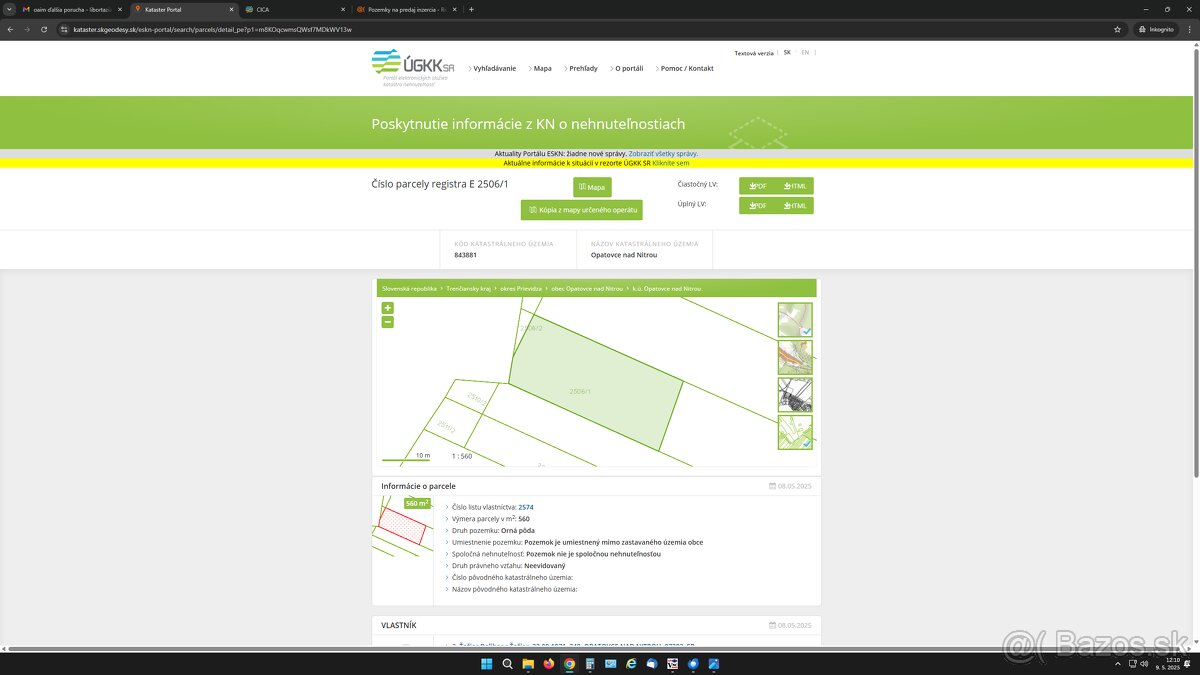Click the parcel thumbnail showing 560 m²
This screenshot has height=675, width=1200.
[x=402, y=525]
